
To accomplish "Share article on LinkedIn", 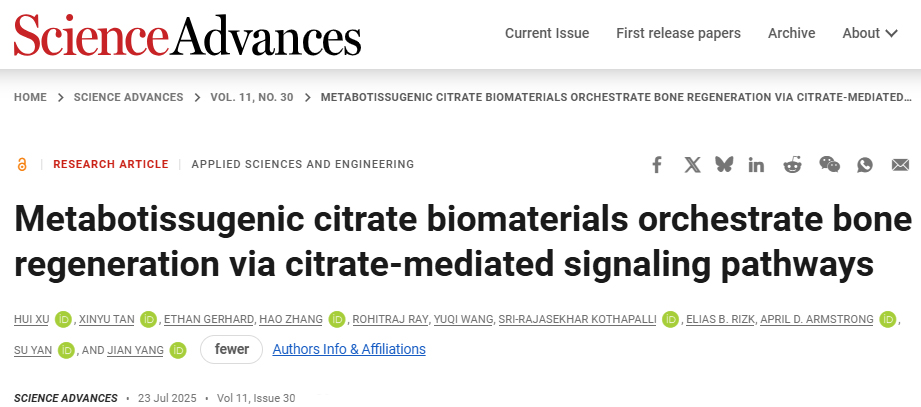I will pos(756,165).
